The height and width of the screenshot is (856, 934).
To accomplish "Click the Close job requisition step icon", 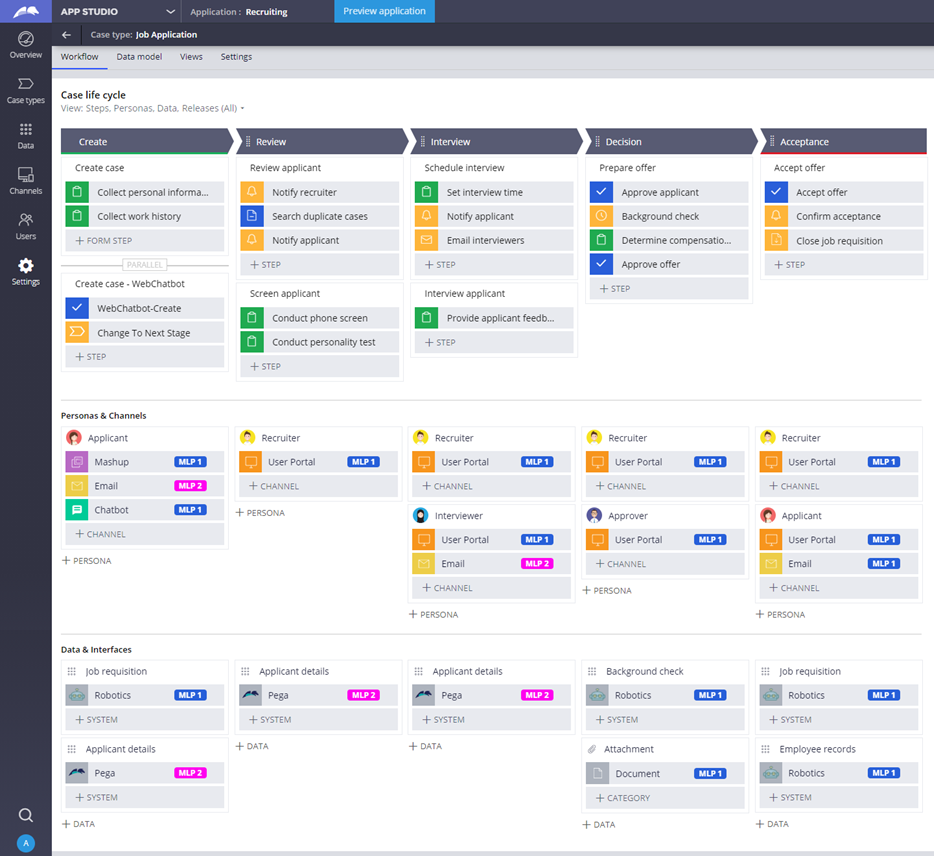I will point(776,240).
